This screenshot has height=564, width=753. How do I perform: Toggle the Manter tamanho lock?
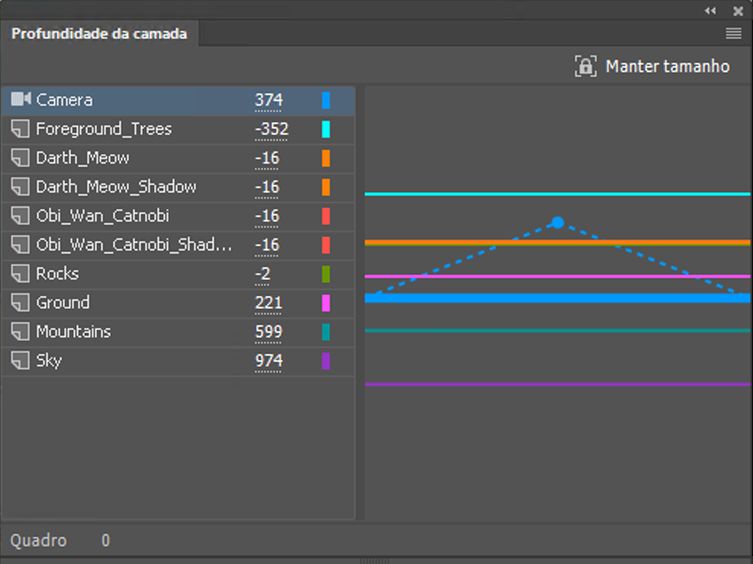click(x=585, y=67)
